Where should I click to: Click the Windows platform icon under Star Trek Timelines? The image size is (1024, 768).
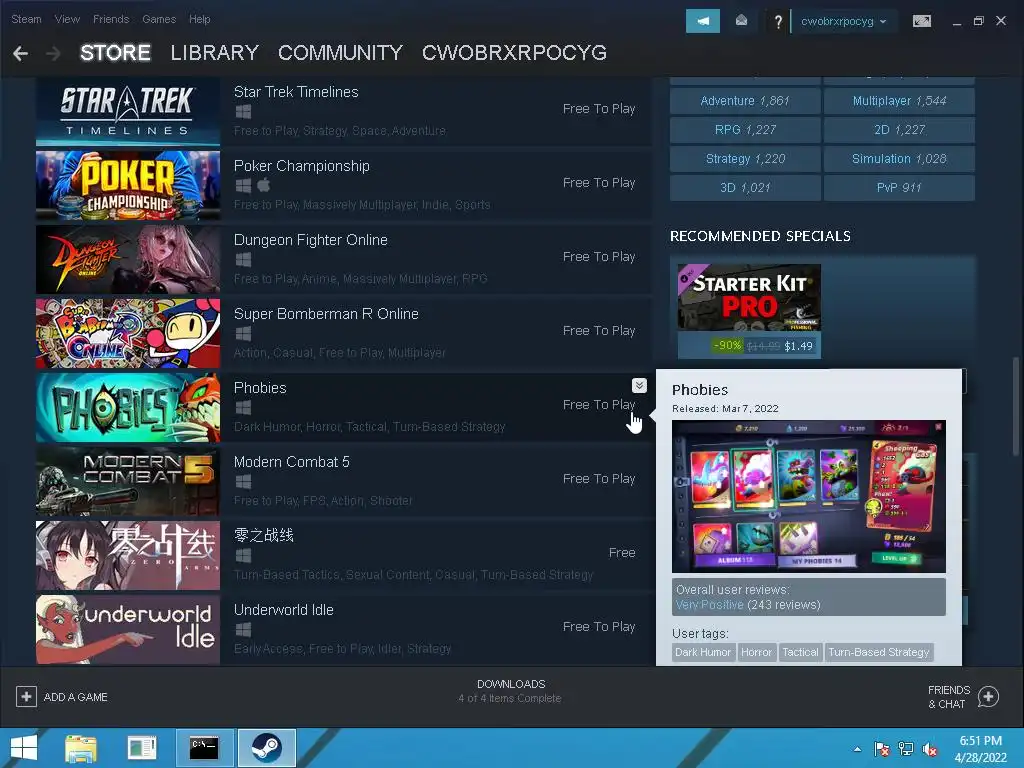point(243,112)
